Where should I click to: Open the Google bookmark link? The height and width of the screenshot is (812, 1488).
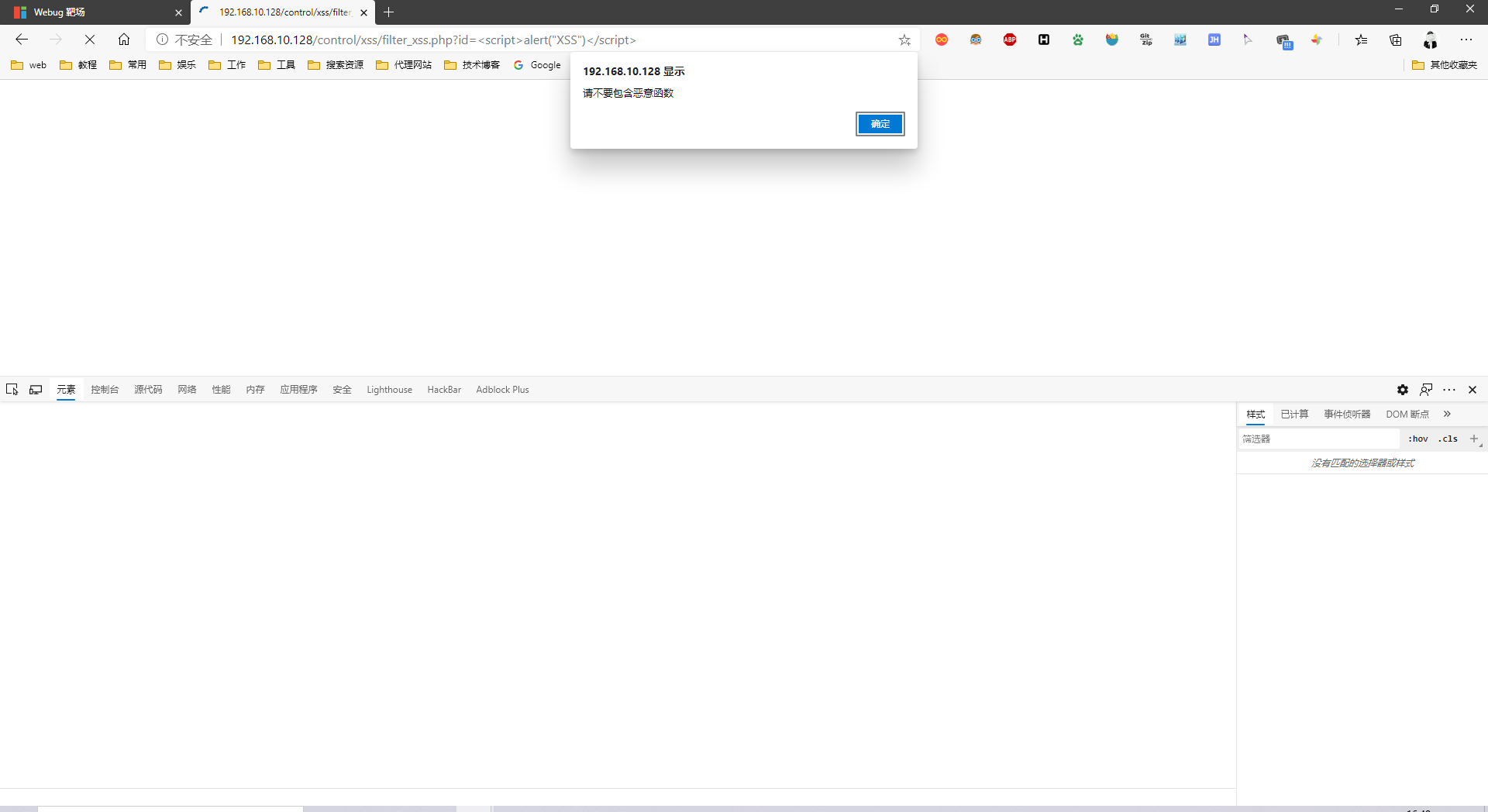tap(537, 65)
